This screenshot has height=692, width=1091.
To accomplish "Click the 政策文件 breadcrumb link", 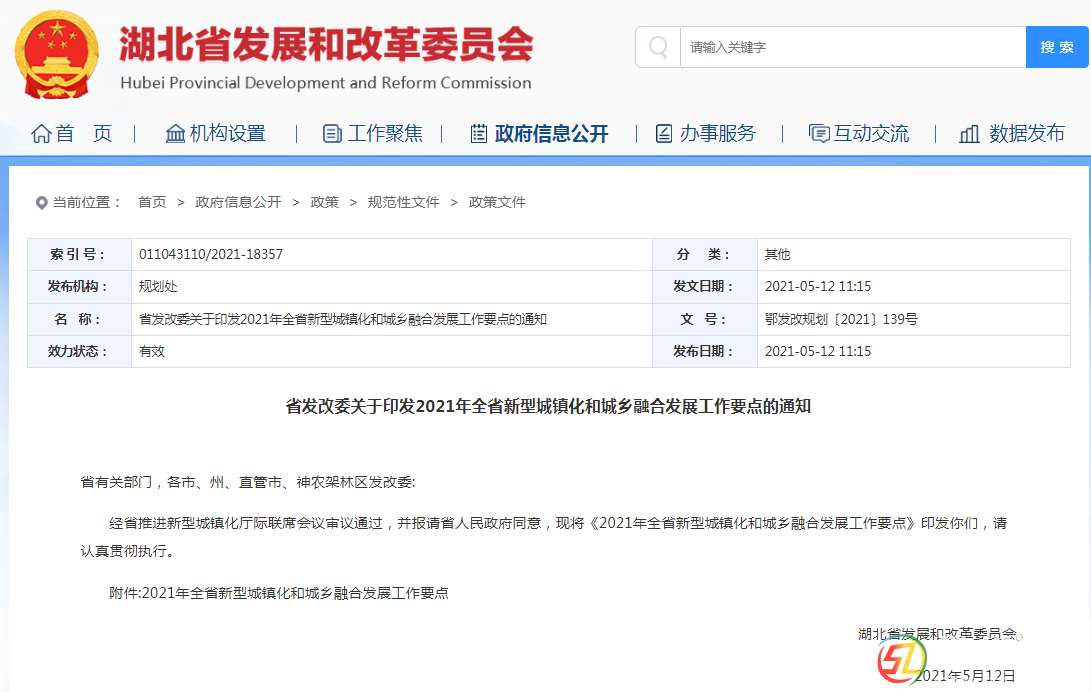I will [x=497, y=202].
